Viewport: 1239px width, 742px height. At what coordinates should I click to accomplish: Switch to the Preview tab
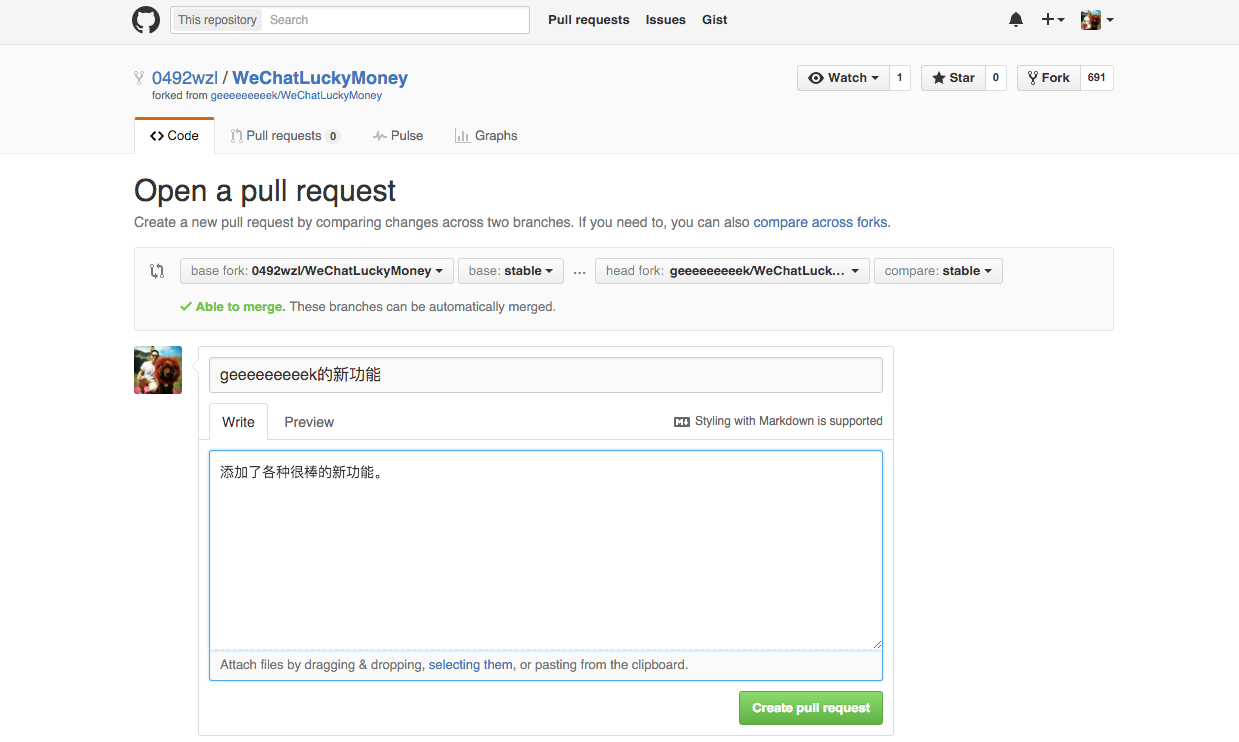click(x=309, y=422)
